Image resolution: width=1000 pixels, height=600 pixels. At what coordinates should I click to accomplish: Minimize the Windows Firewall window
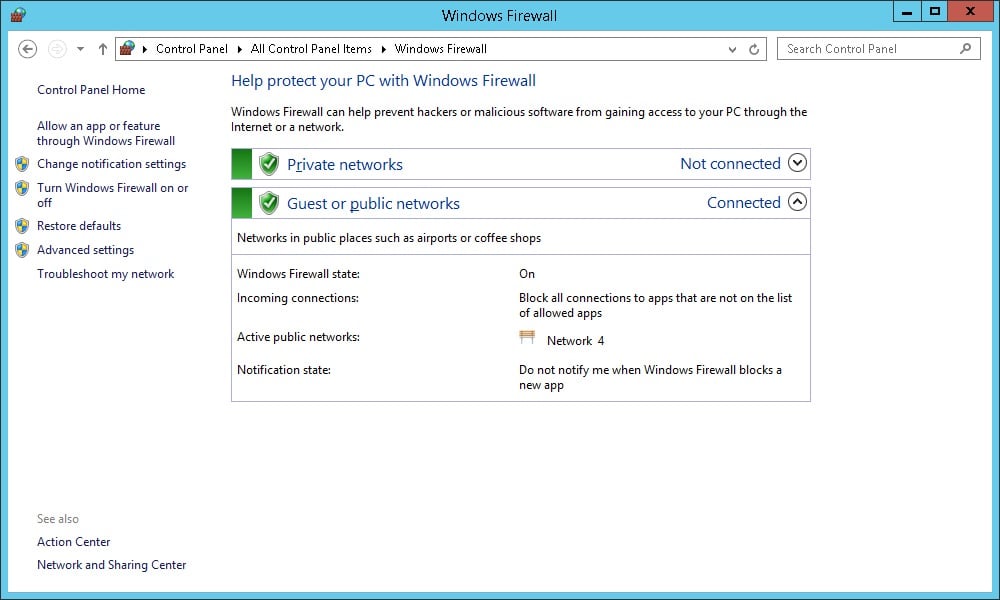[907, 11]
